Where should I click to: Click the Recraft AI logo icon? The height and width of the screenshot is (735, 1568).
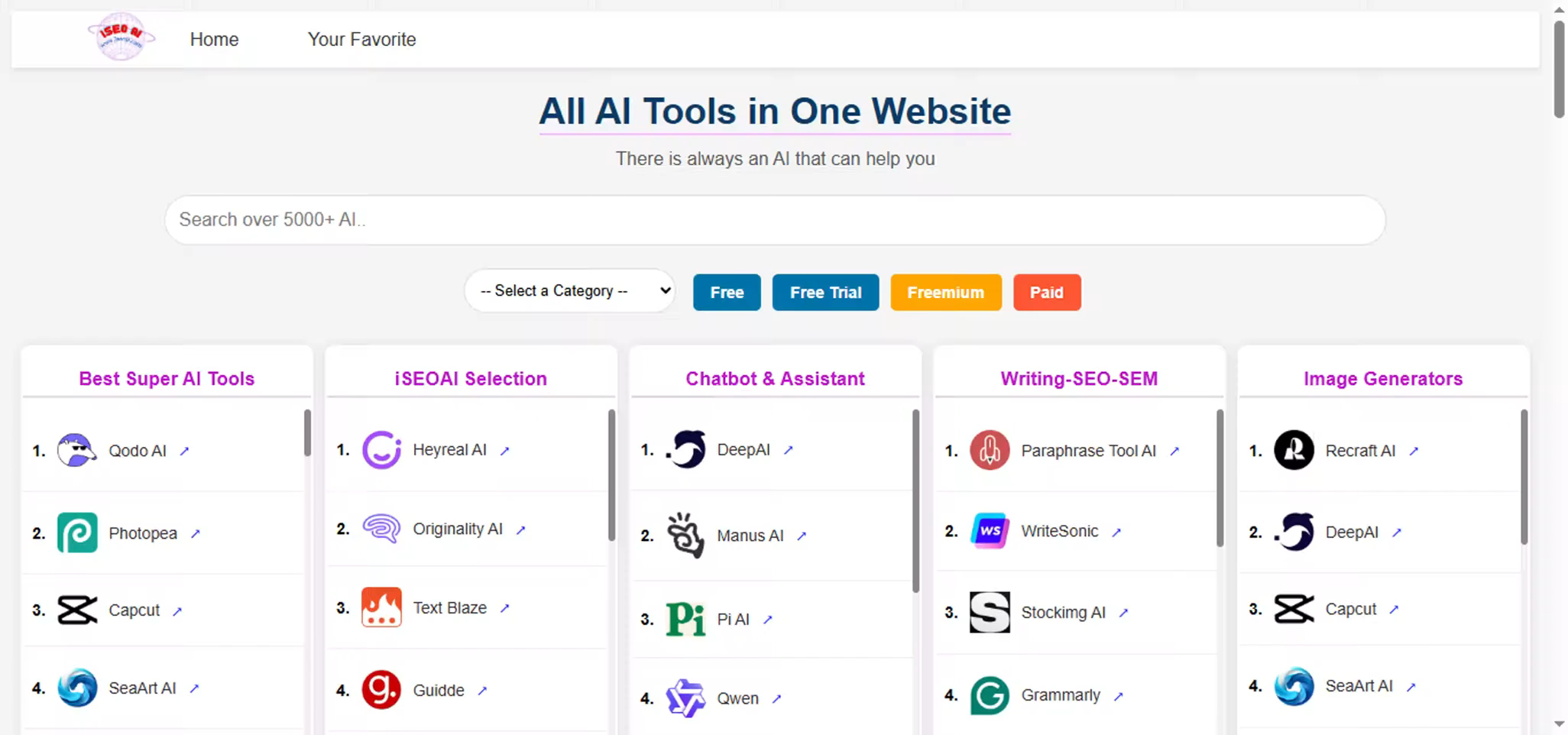point(1294,450)
